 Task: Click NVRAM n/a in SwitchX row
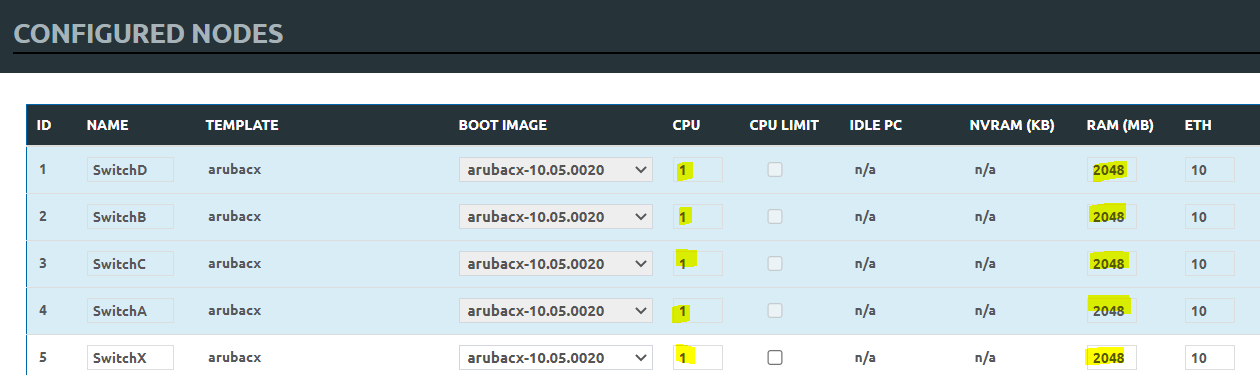985,358
